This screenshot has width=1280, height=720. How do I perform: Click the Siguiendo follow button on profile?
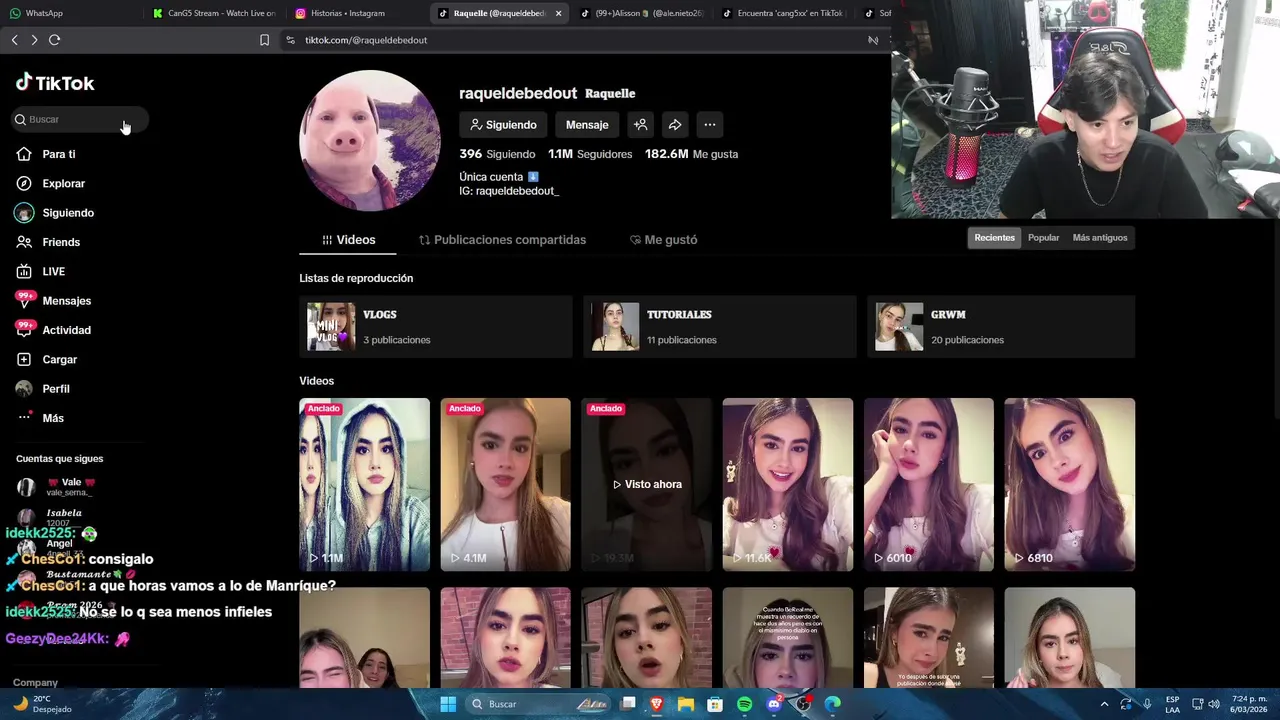[x=504, y=125]
